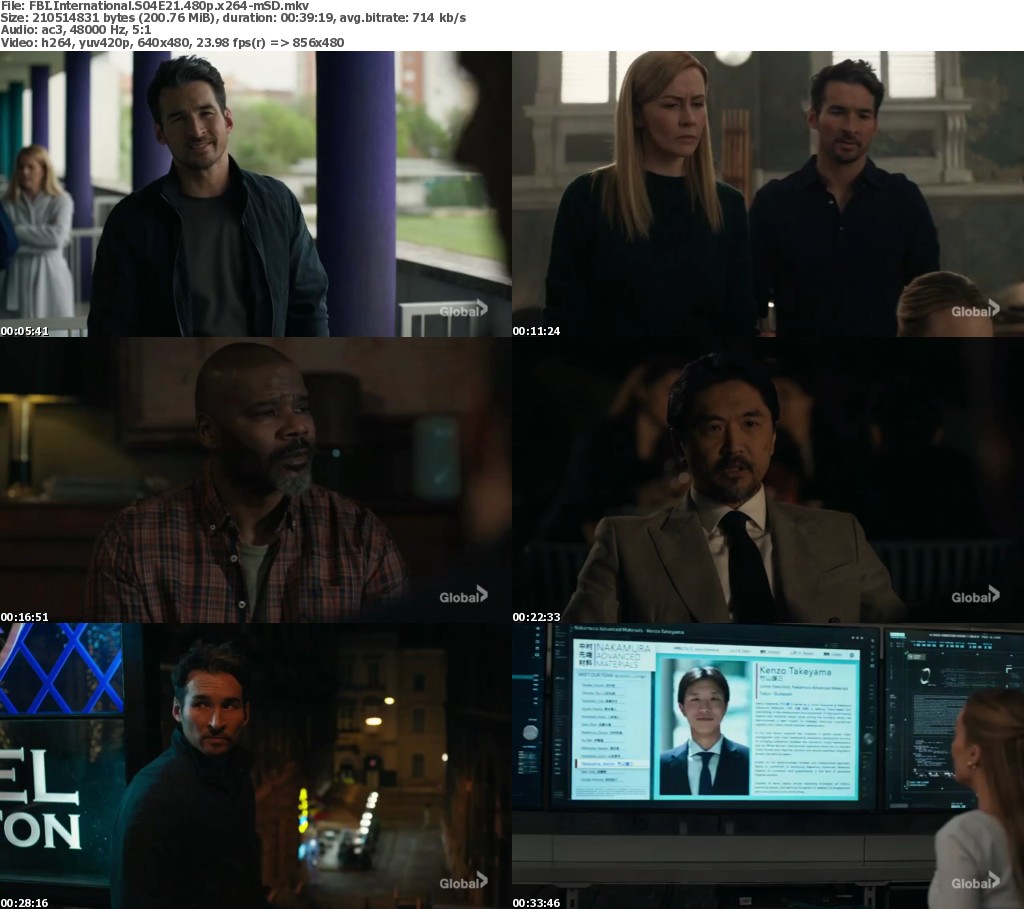The image size is (1024, 909).
Task: Click the Kenzo Takeyama name on the monitor
Action: click(795, 671)
